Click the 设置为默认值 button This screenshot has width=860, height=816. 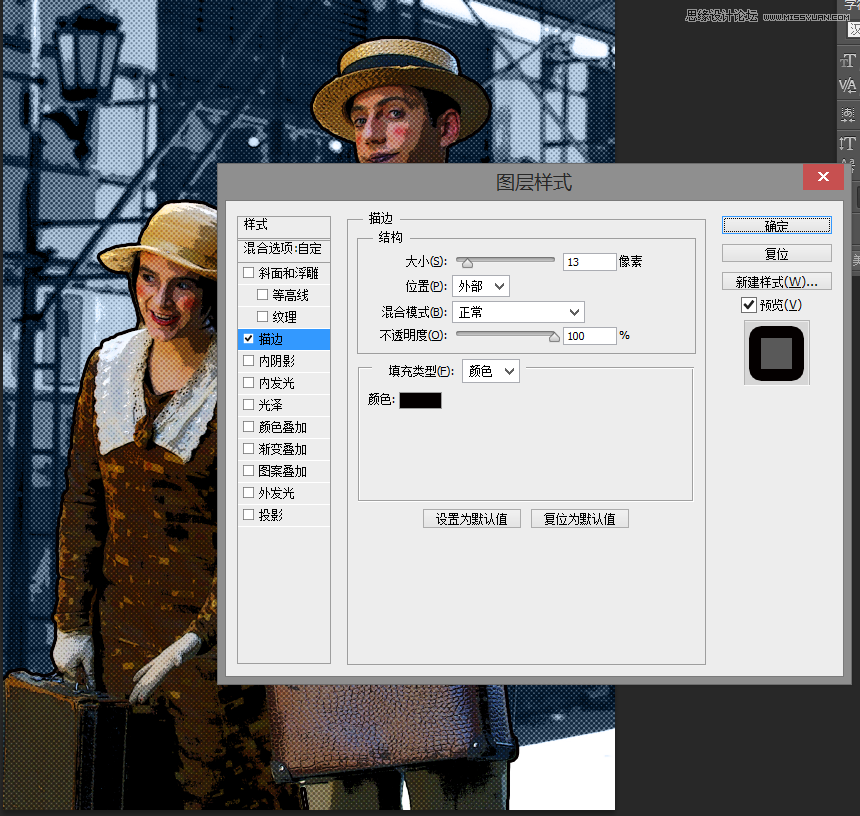[471, 519]
